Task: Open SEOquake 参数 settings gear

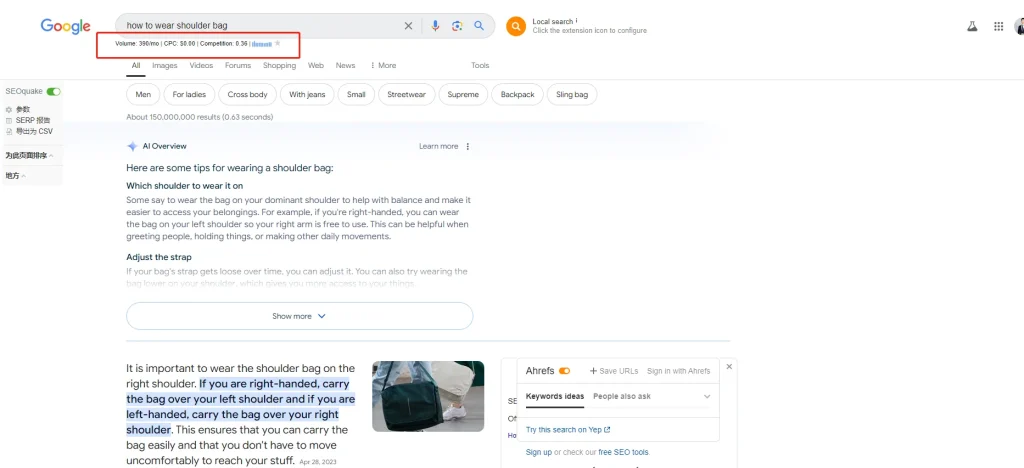Action: 9,110
